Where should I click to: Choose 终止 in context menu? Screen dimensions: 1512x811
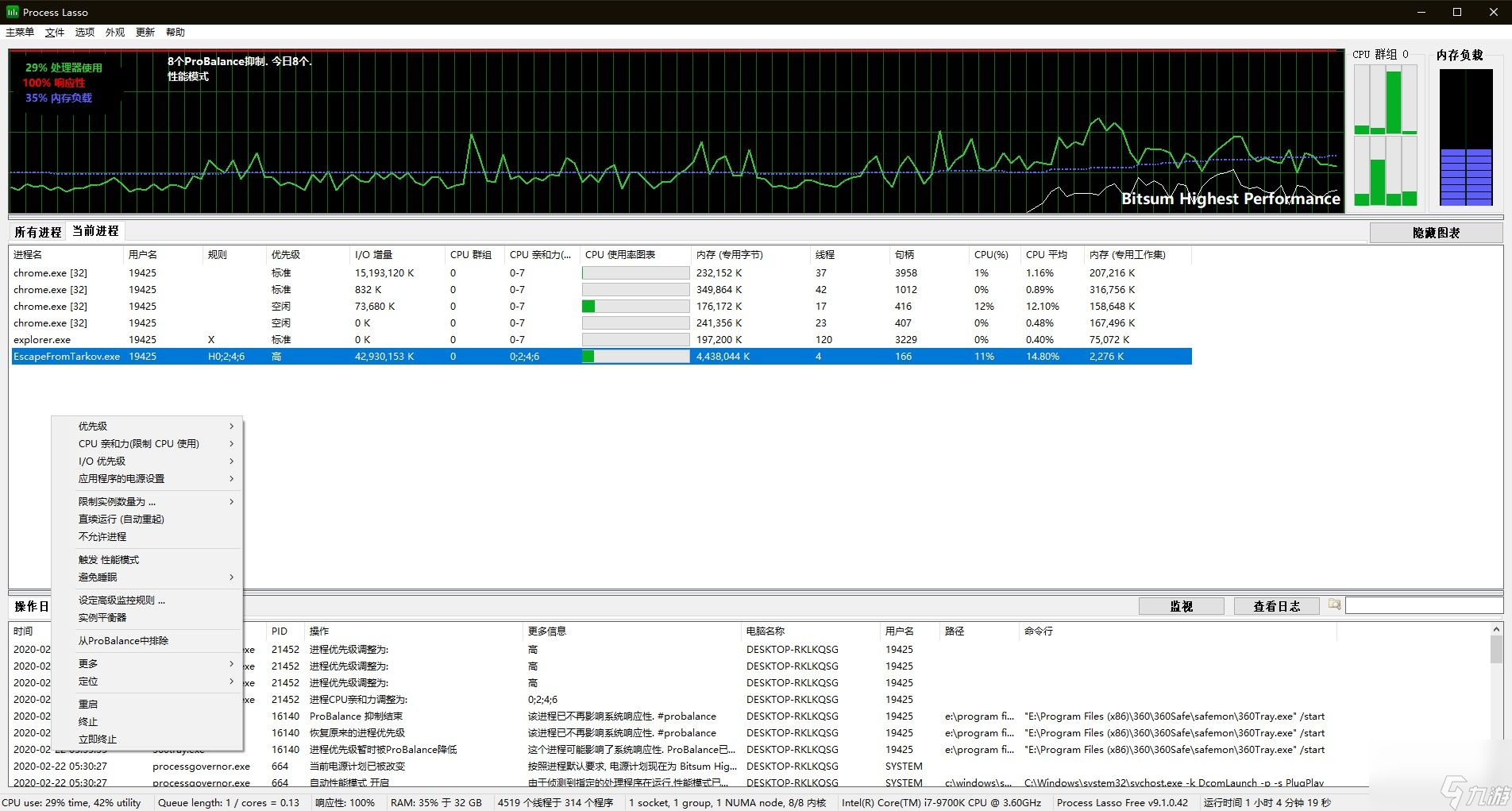coord(147,722)
